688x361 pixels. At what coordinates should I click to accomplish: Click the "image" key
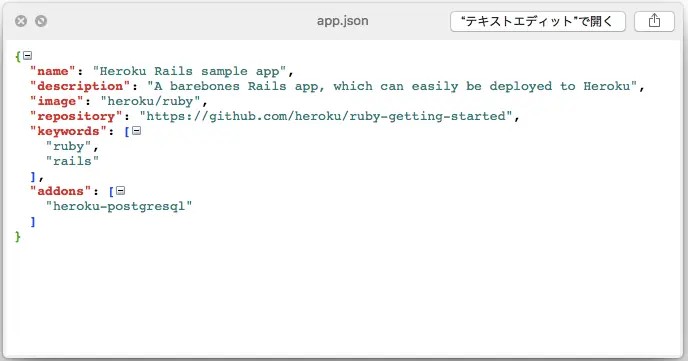click(57, 101)
